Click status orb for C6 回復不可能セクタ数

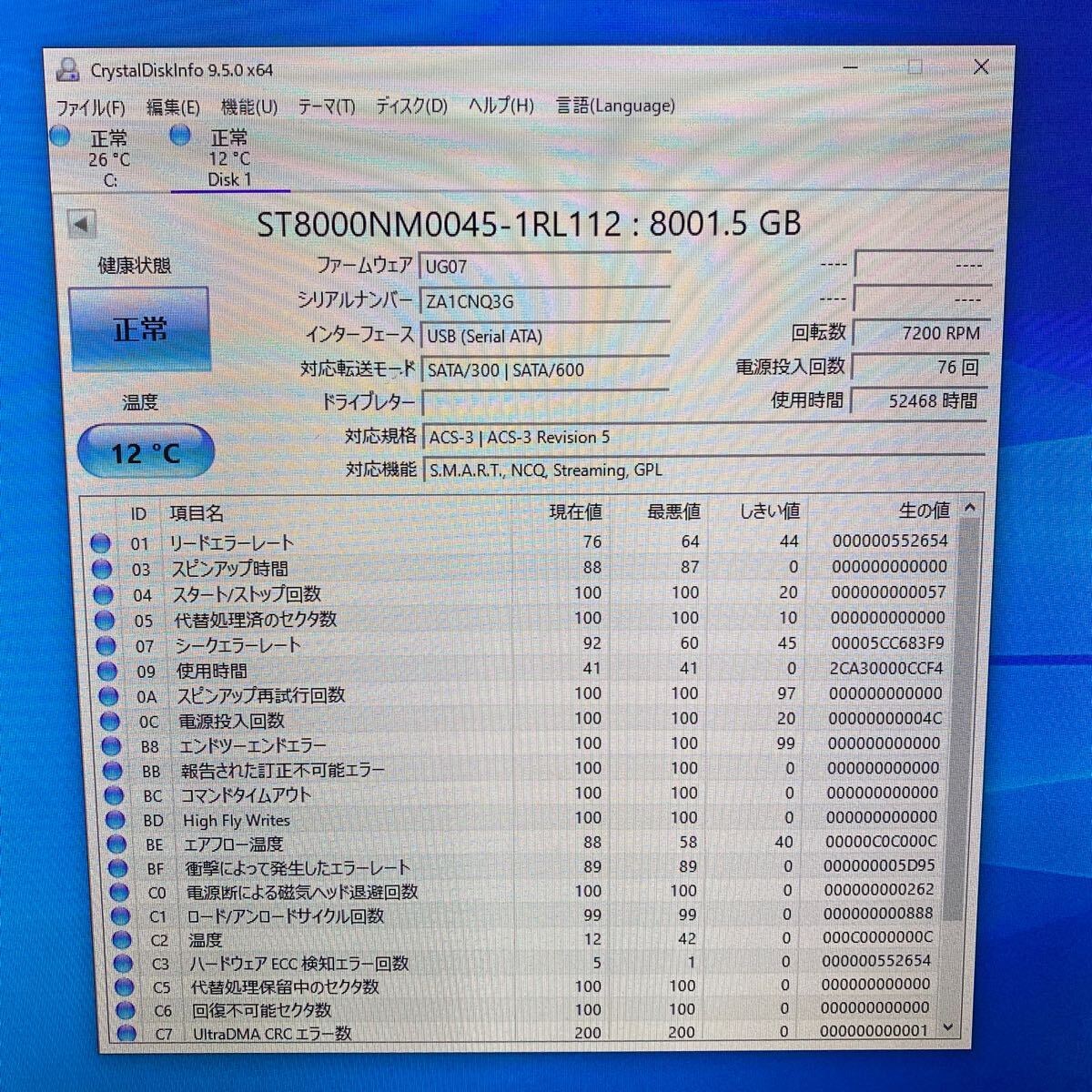coord(126,1011)
